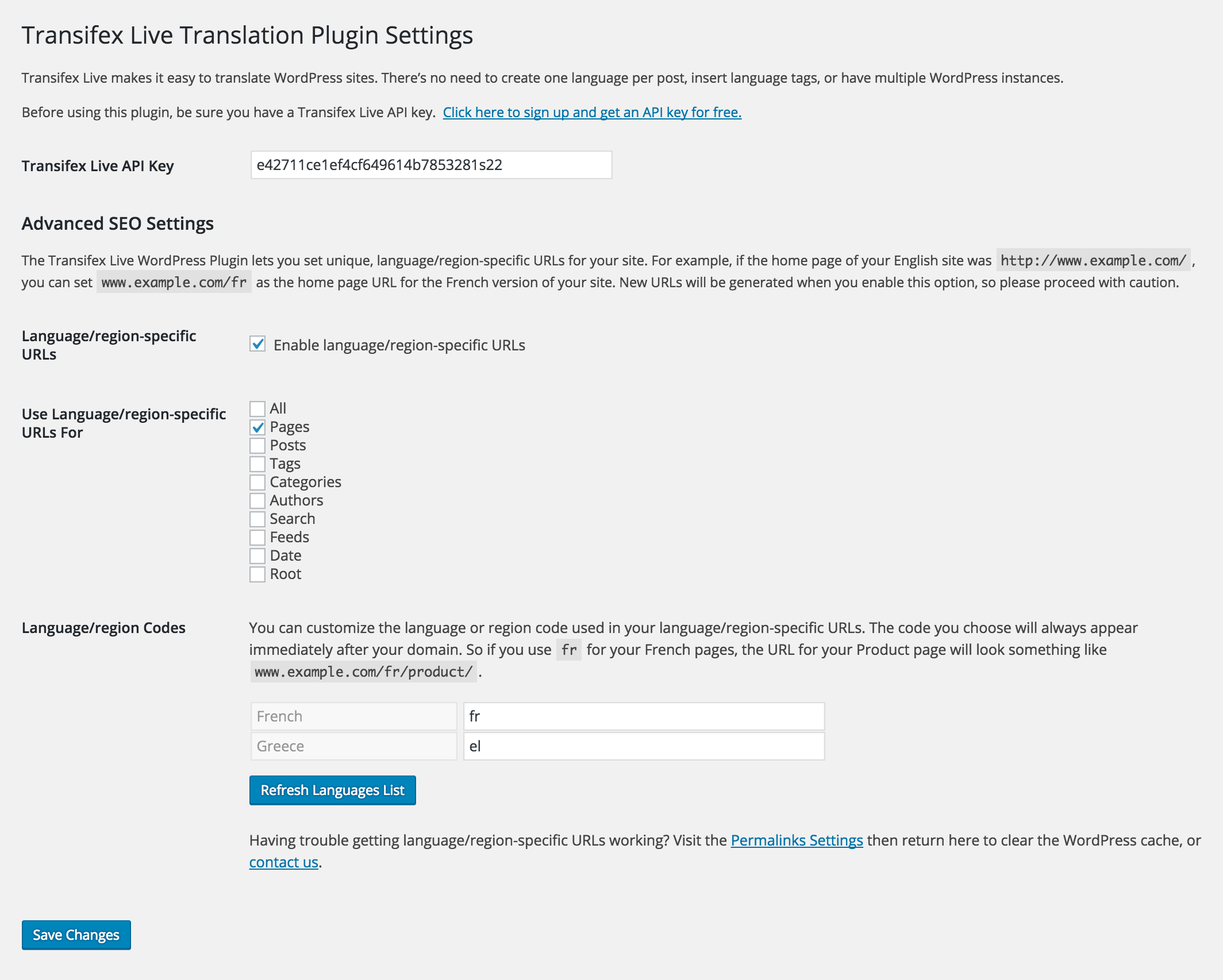
Task: Click the 'Save Changes' button
Action: pos(76,934)
